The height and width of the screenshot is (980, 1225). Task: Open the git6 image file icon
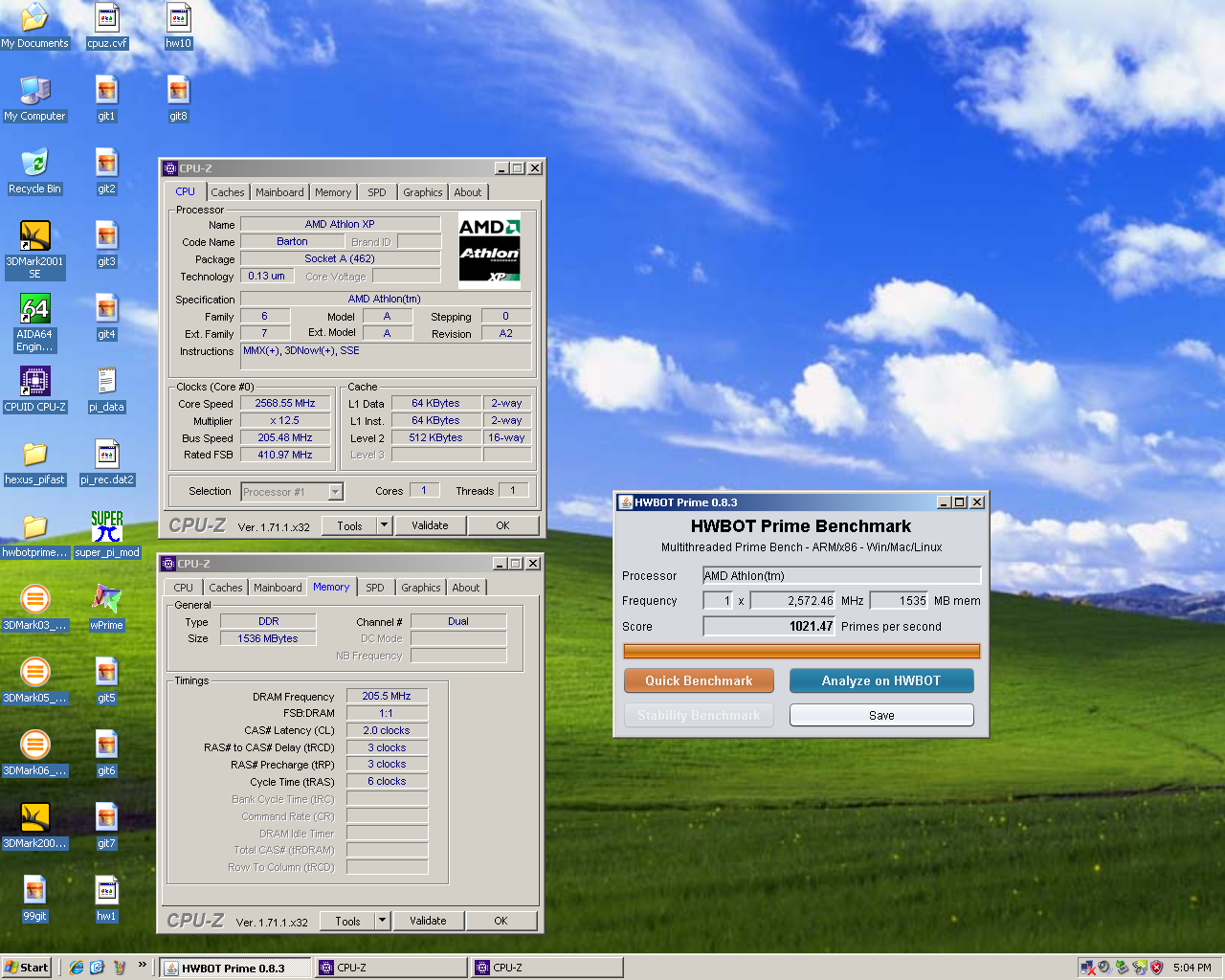point(106,753)
